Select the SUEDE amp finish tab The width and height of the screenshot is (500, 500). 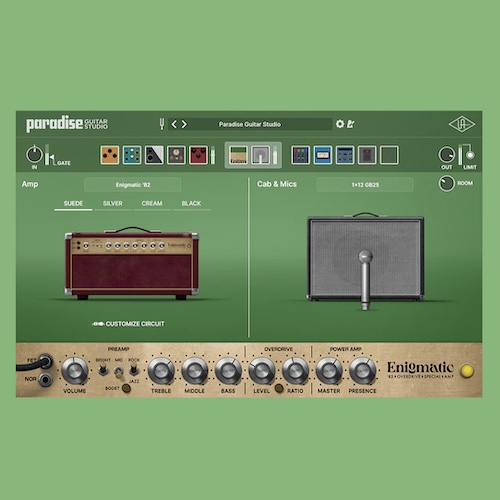[73, 204]
